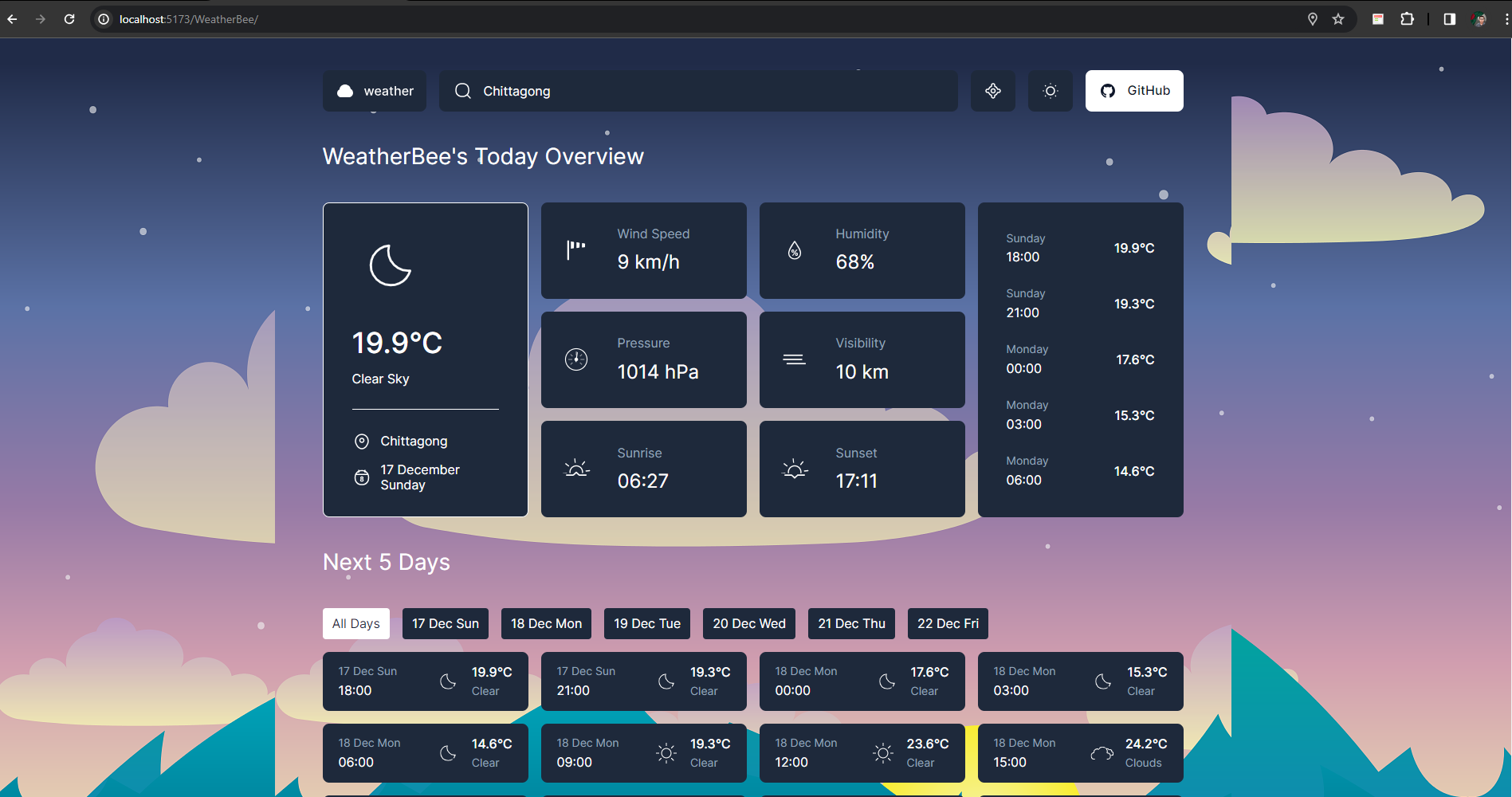Open the GitHub link button
The image size is (1512, 797).
point(1134,91)
